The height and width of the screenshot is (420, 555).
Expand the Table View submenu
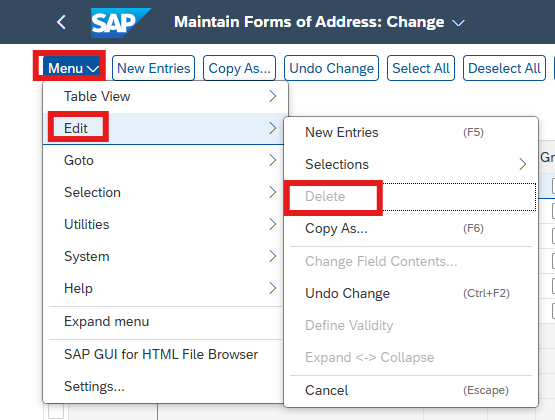pos(166,96)
